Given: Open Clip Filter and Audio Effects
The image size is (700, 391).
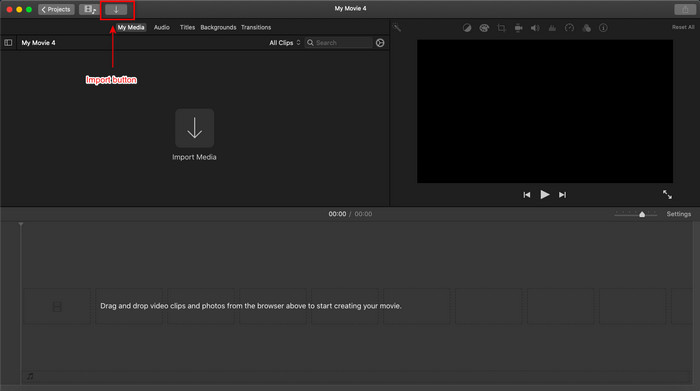Looking at the screenshot, I should tap(587, 28).
